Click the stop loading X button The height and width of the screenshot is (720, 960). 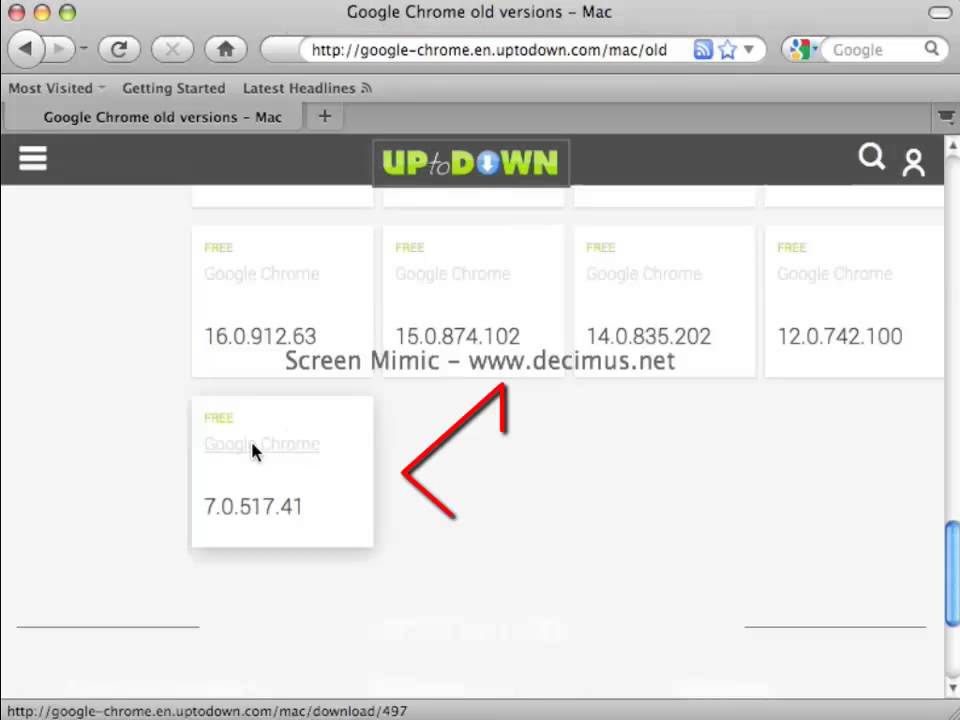coord(172,49)
